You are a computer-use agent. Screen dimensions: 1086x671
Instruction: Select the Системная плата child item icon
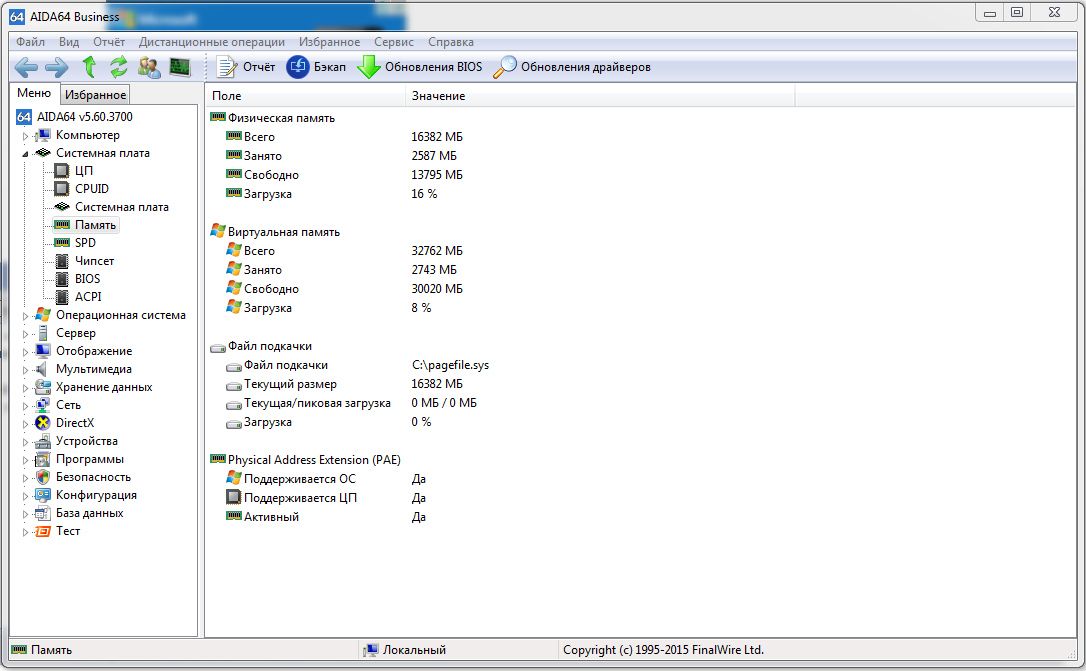[x=62, y=206]
